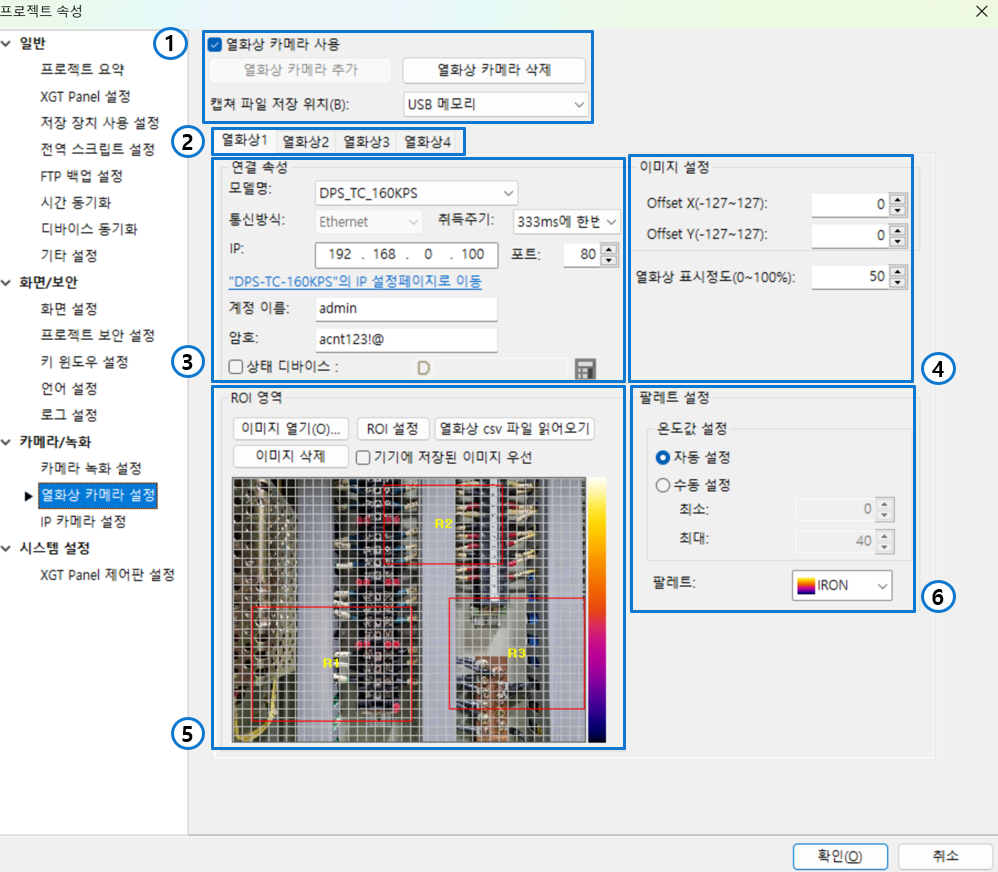Click the IP address input field
998x872 pixels.
tap(407, 255)
